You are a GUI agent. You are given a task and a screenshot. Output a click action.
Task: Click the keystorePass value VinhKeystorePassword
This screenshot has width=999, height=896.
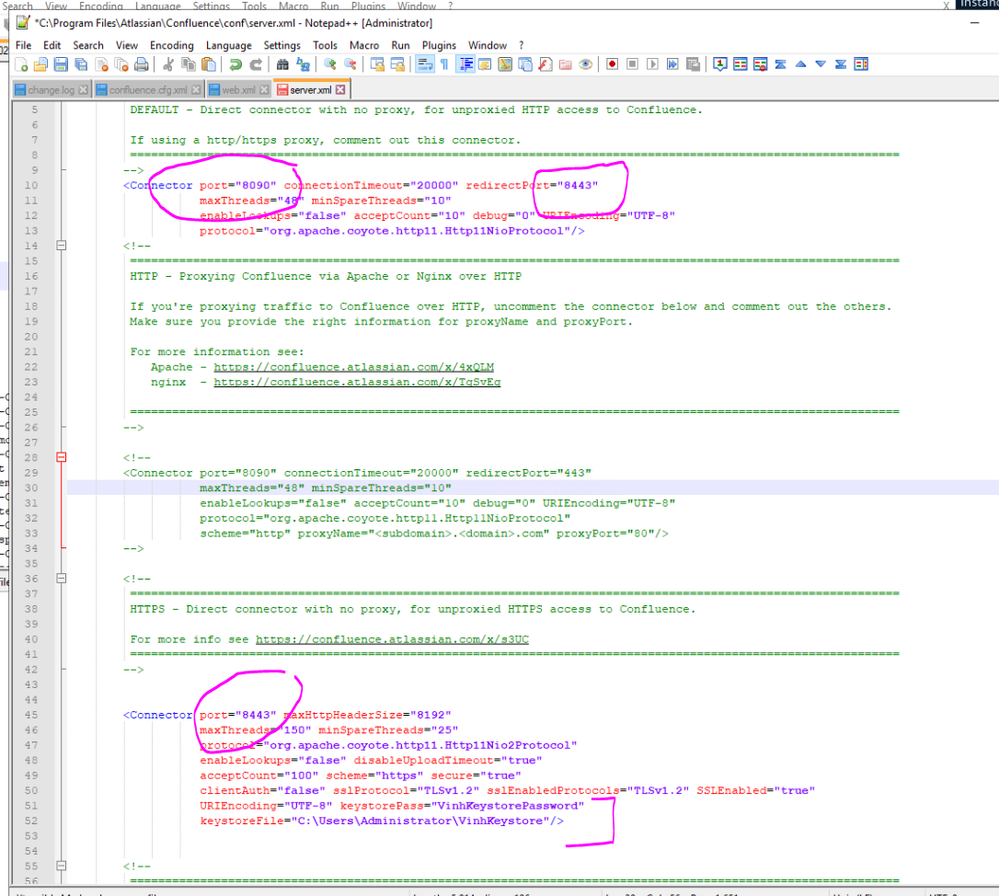coord(508,806)
